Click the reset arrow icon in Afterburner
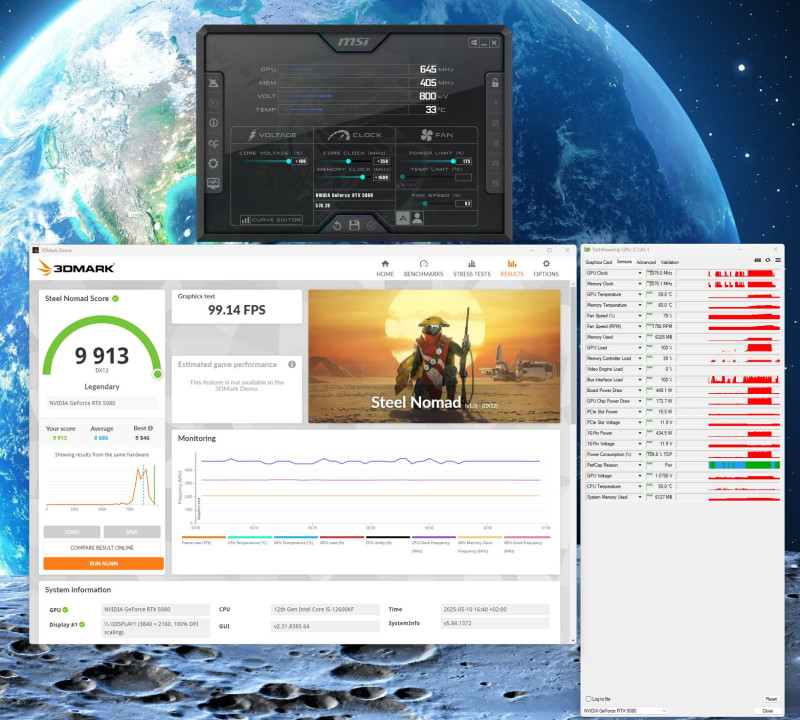The height and width of the screenshot is (720, 800). [337, 225]
